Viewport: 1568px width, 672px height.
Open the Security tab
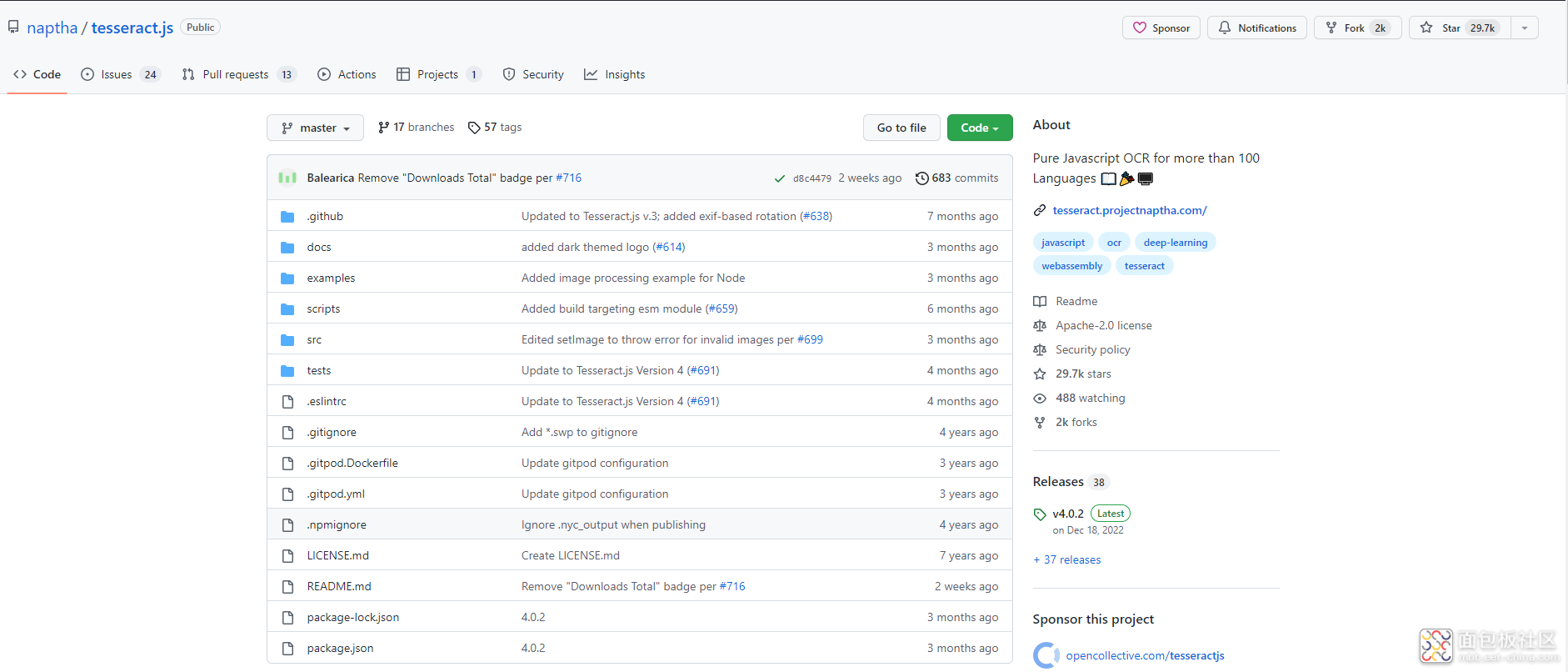tap(533, 74)
